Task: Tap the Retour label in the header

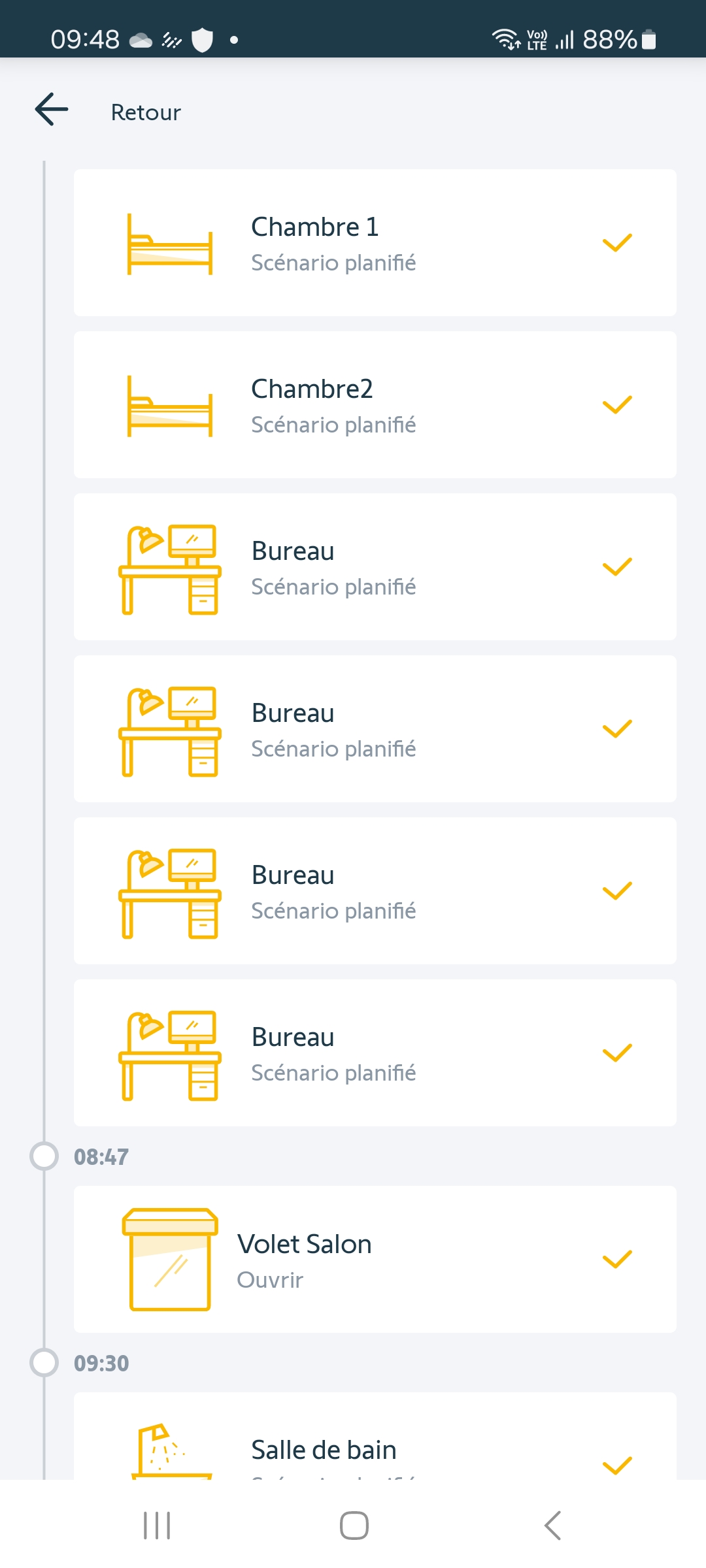Action: [146, 112]
